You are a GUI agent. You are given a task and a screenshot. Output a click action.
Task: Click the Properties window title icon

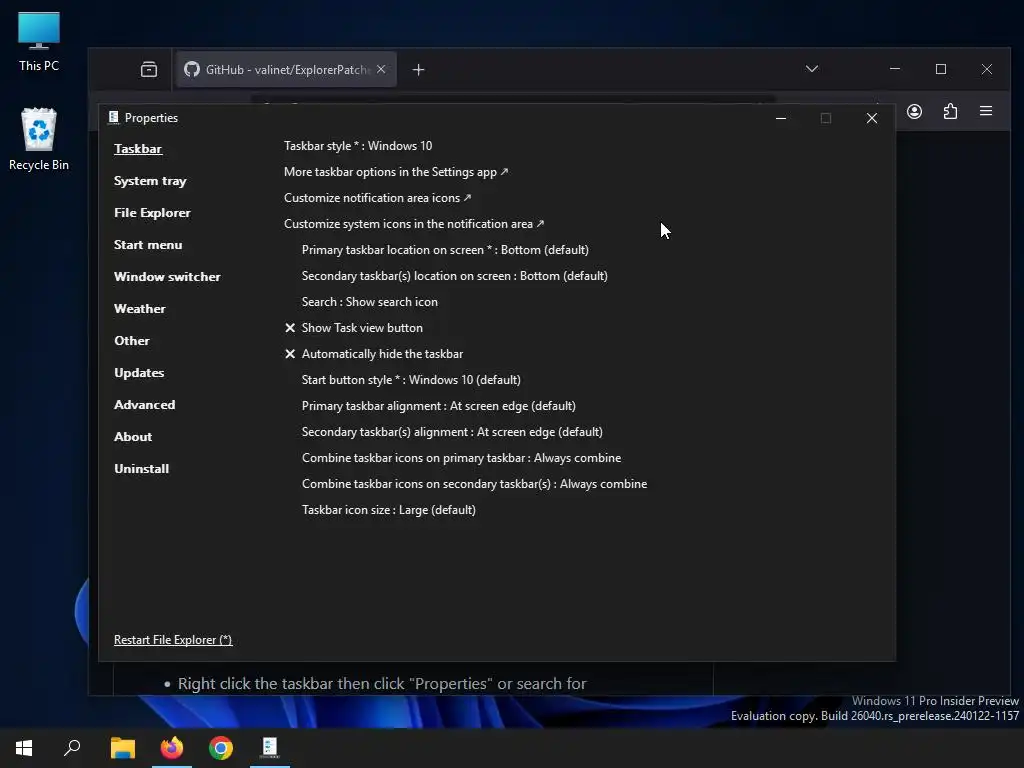point(113,118)
